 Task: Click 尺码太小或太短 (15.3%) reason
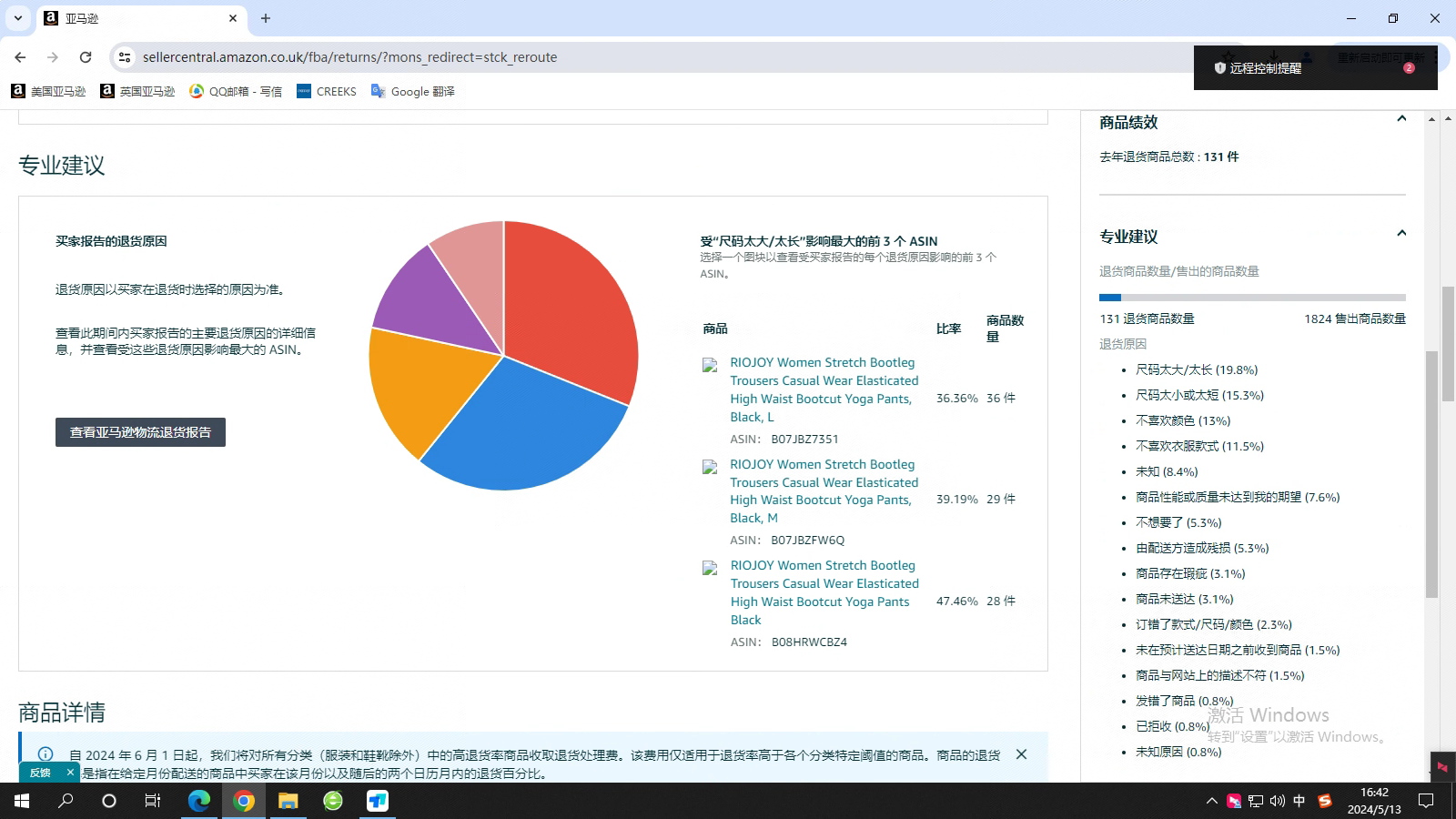pos(1199,396)
